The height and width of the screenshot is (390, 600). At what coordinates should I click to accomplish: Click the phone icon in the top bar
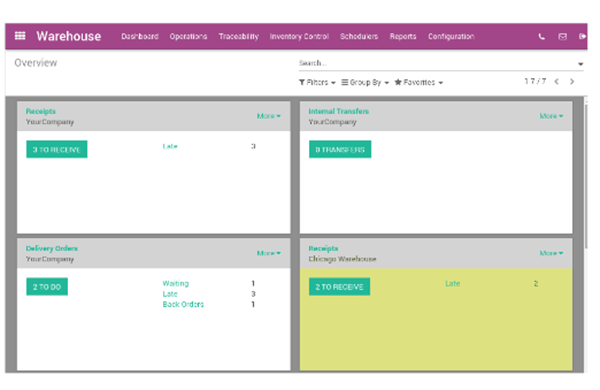click(x=541, y=37)
